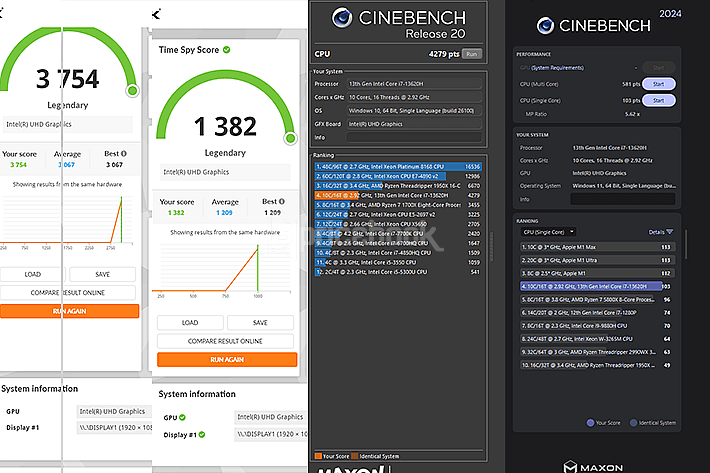
Task: Select R20 ranking row Intel Xeon CPU E7-4890 v2
Action: (398, 176)
